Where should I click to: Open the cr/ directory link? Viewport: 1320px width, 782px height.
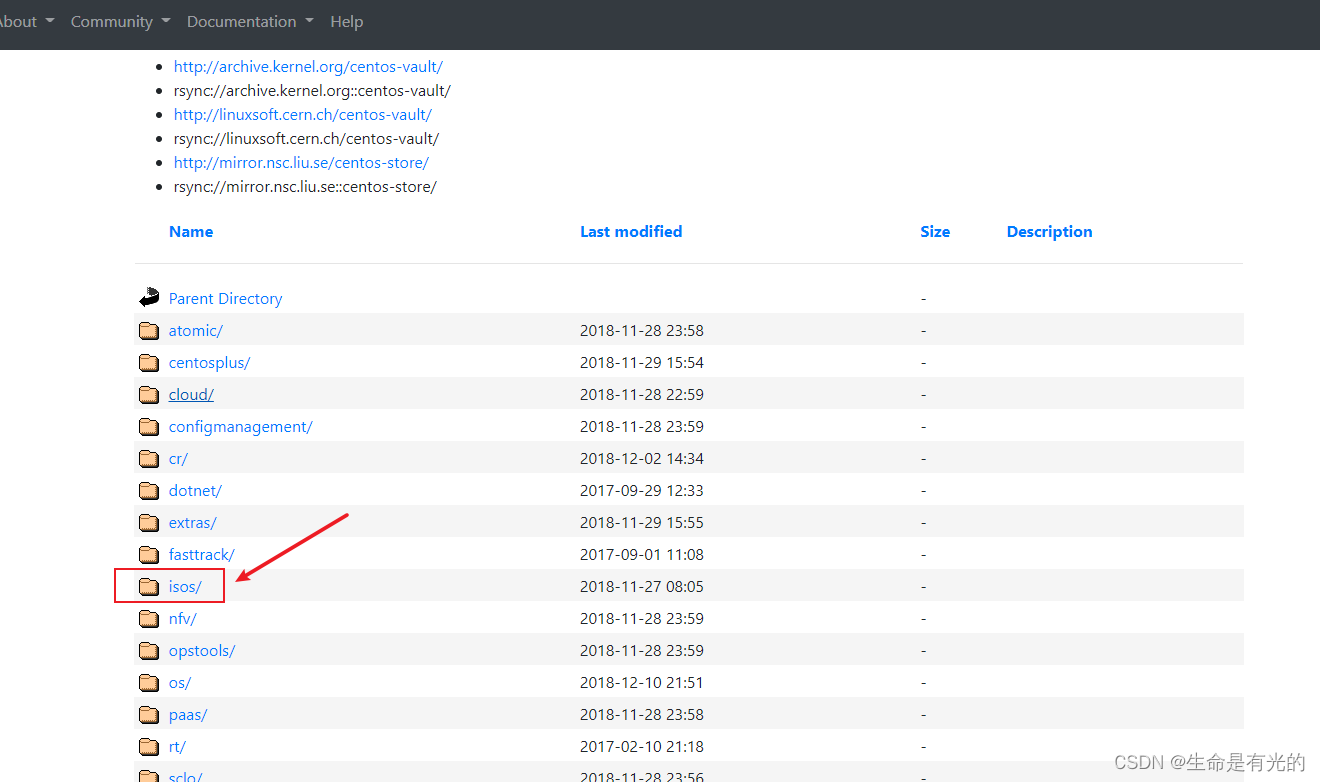pyautogui.click(x=178, y=458)
